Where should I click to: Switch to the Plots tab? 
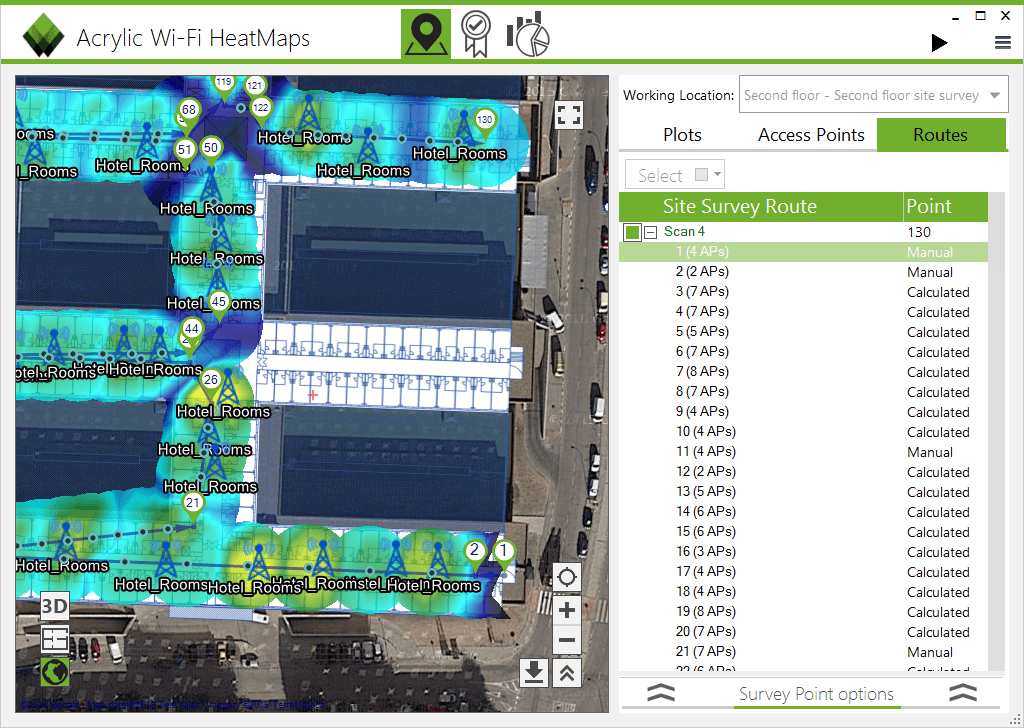[682, 135]
